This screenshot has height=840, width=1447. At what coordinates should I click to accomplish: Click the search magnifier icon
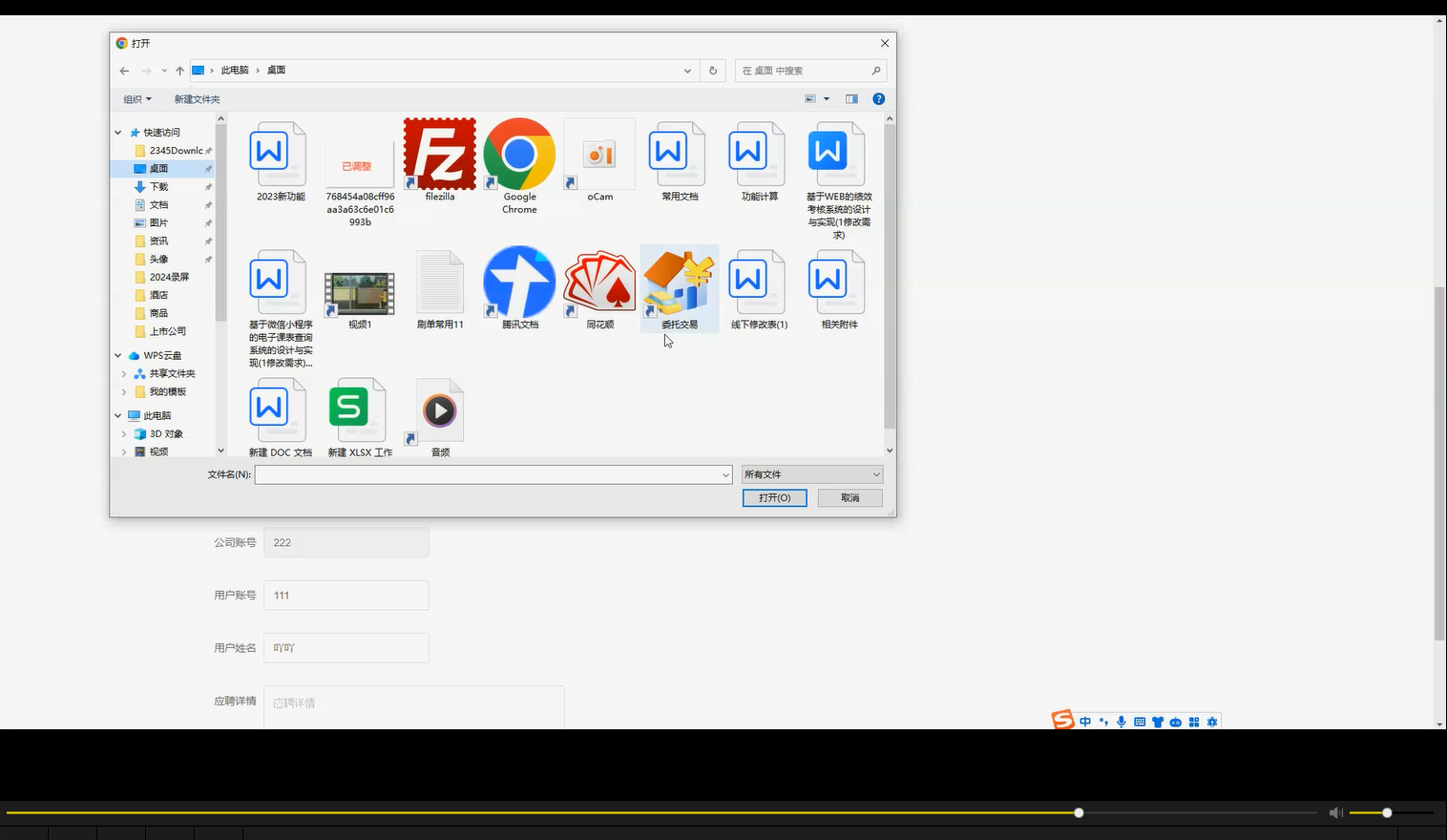click(x=876, y=71)
